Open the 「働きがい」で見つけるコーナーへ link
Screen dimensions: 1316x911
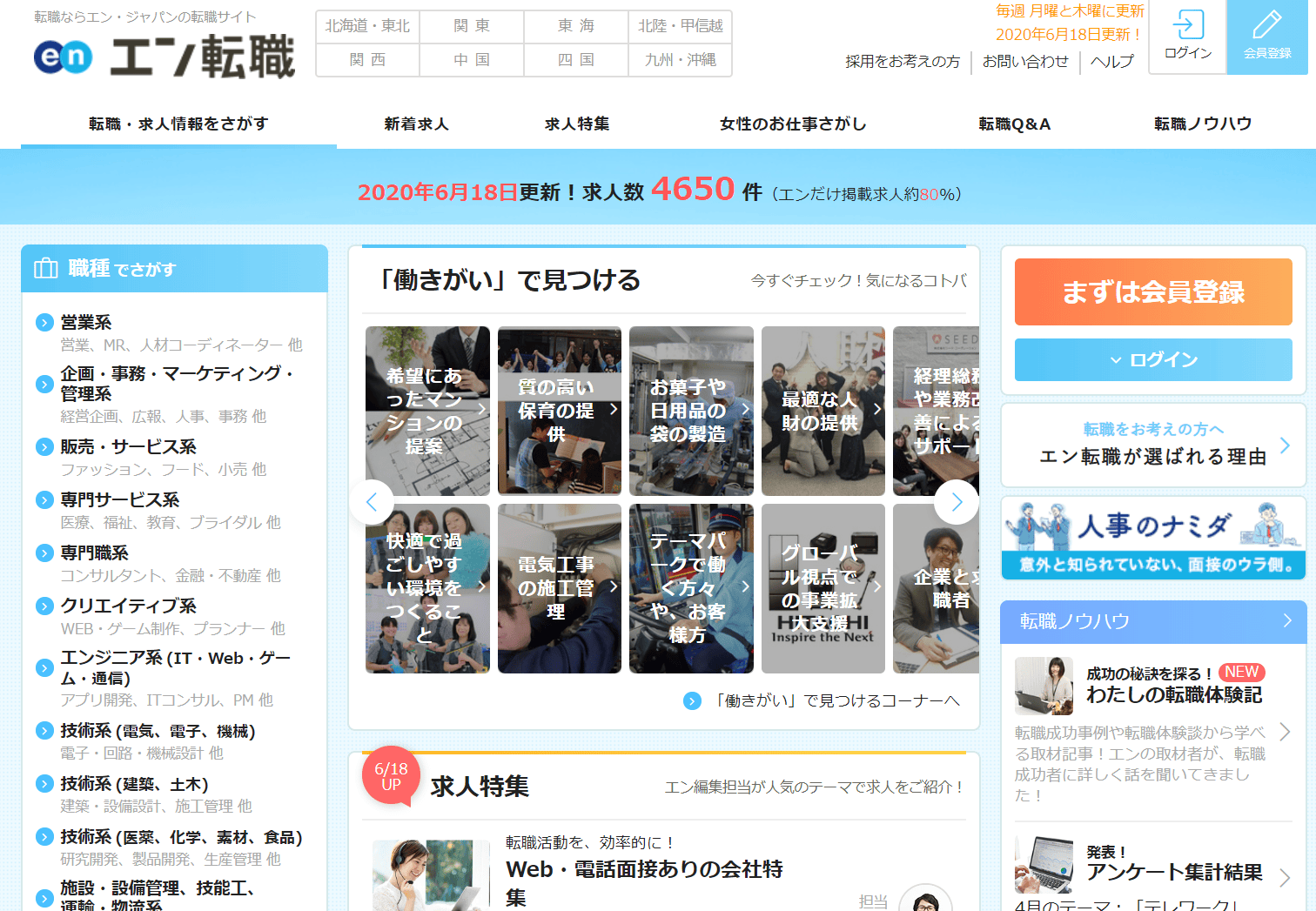click(x=836, y=700)
